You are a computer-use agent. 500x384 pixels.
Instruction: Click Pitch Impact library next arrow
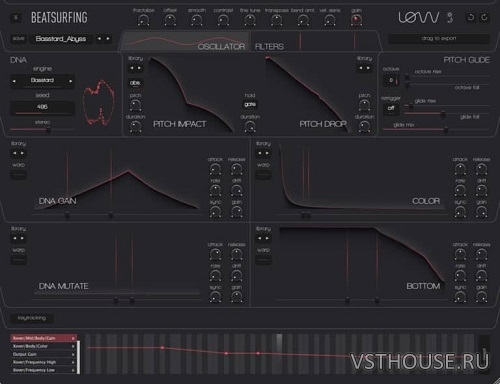click(139, 68)
